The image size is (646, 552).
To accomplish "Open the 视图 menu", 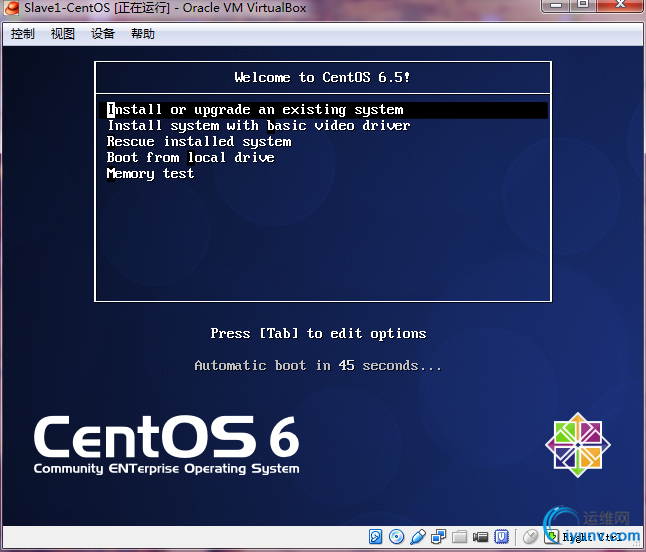I will click(63, 34).
